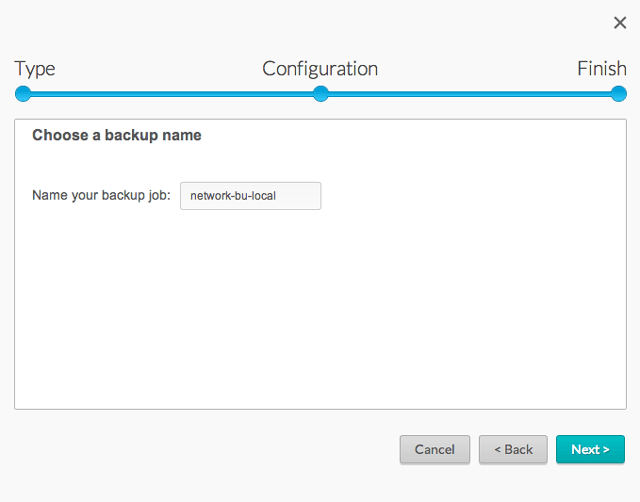Click progress bar between Configuration and Finish
Screen dimensions: 640x502
click(x=470, y=94)
